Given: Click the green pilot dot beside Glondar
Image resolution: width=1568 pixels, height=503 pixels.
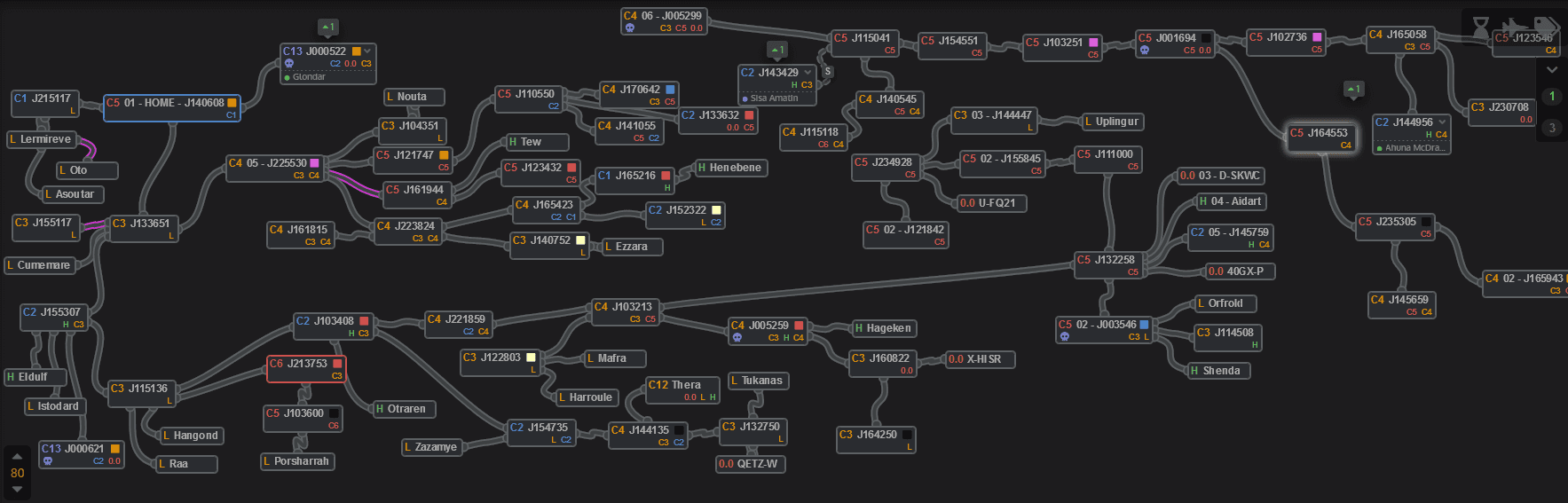Looking at the screenshot, I should [x=288, y=78].
